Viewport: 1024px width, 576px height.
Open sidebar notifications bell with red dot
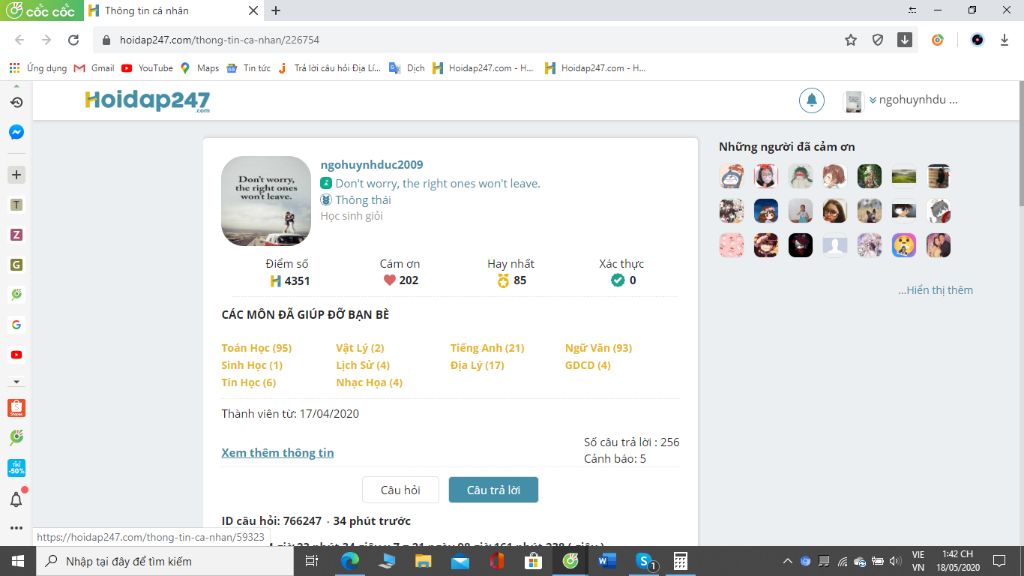tap(16, 500)
